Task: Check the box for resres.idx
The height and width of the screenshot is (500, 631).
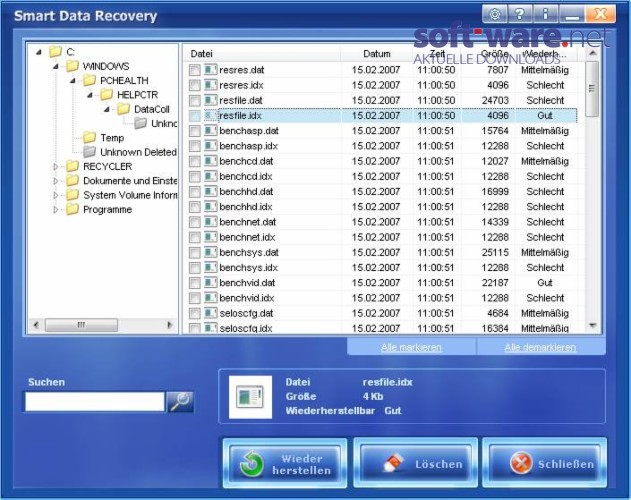Action: coord(194,85)
